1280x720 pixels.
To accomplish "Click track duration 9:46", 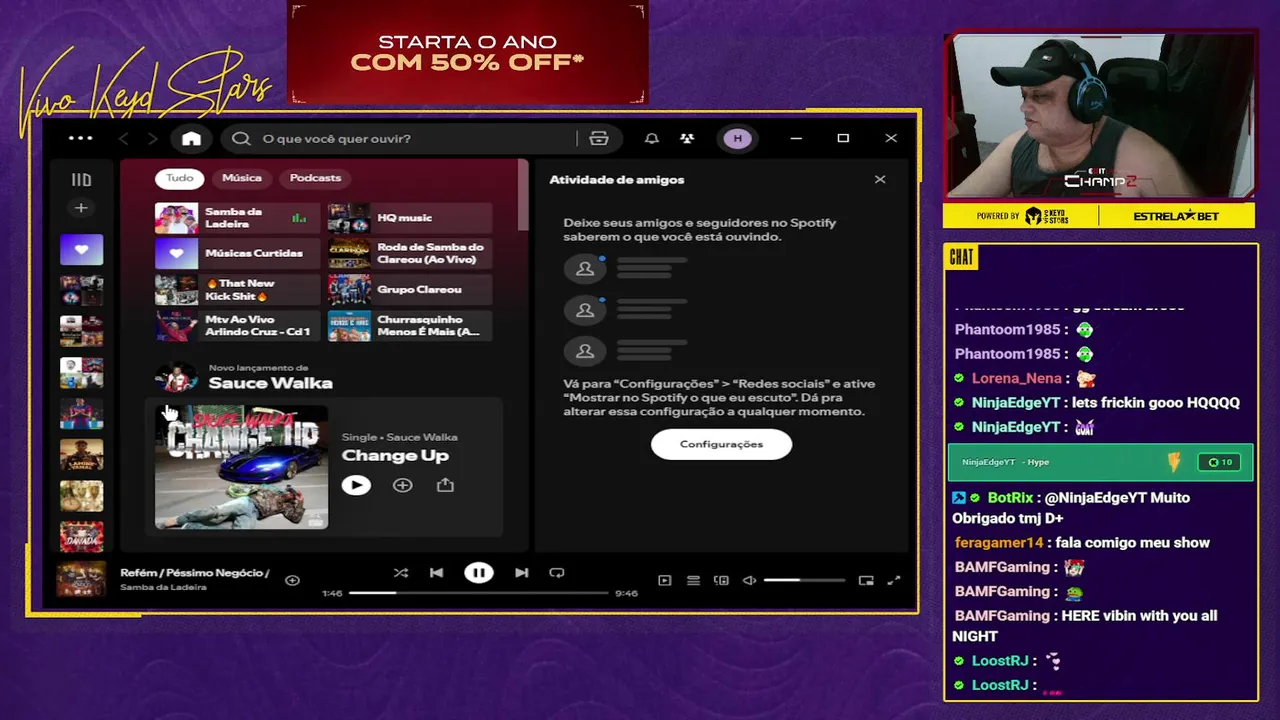I will click(626, 594).
